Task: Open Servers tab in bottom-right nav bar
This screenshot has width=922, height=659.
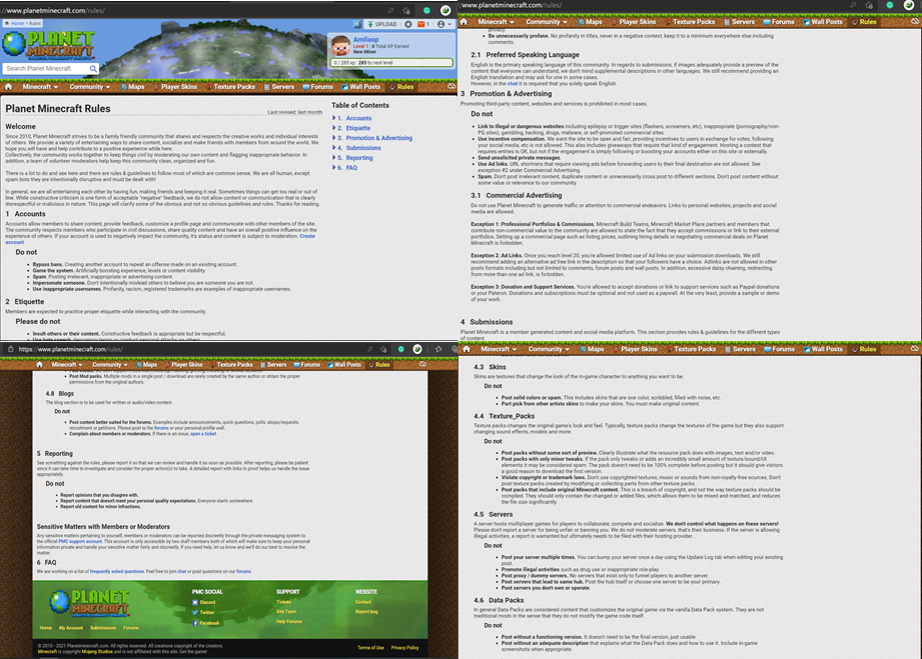Action: point(740,349)
